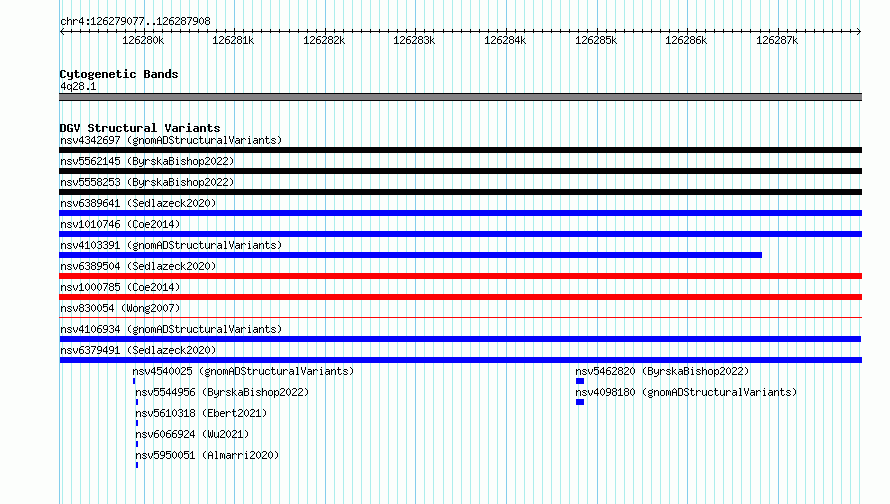This screenshot has width=890, height=504.
Task: Open nsv830054 (Wong2007) label
Action: pyautogui.click(x=120, y=308)
